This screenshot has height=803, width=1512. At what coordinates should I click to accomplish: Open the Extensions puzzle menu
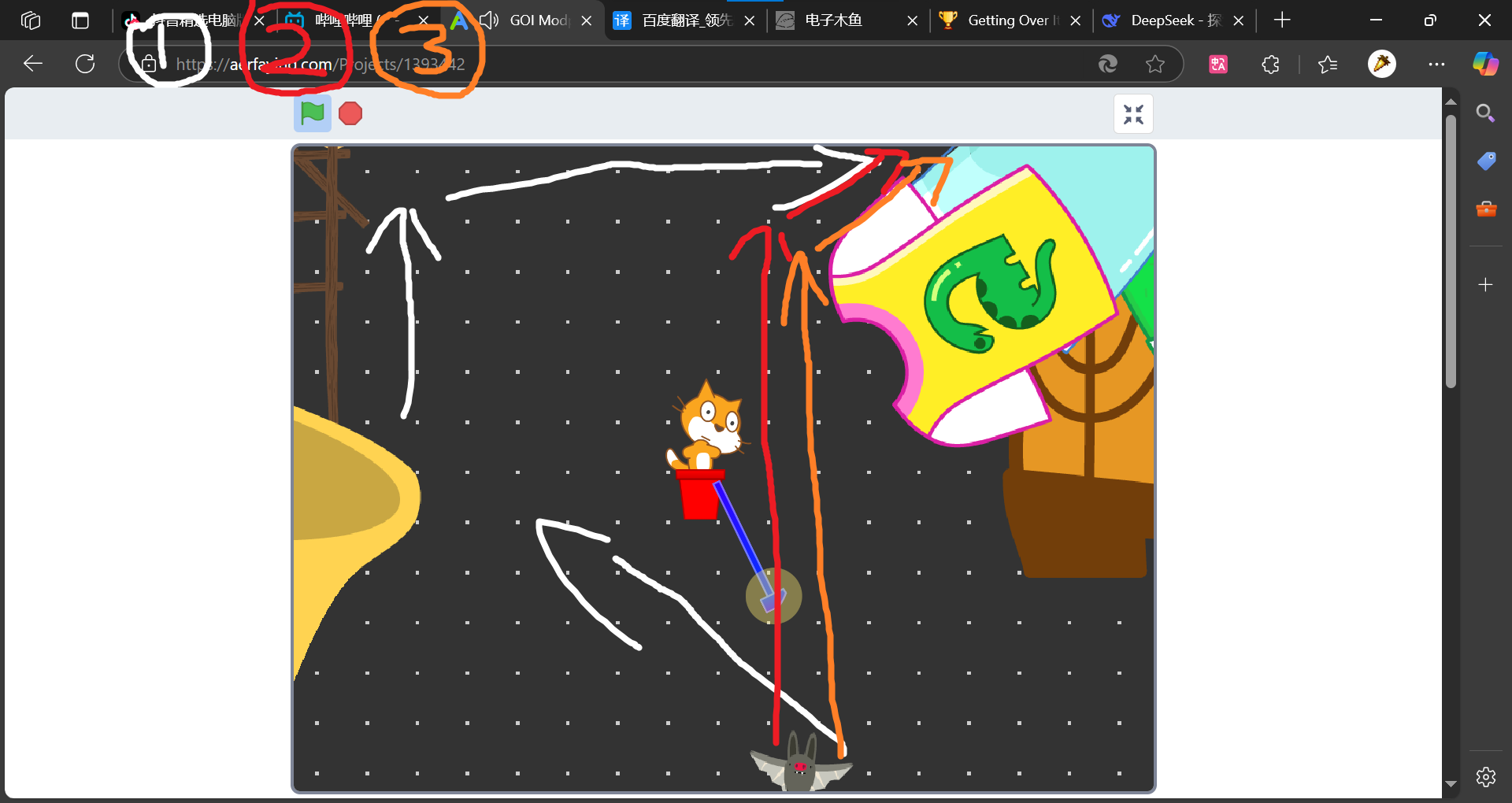pyautogui.click(x=1270, y=64)
